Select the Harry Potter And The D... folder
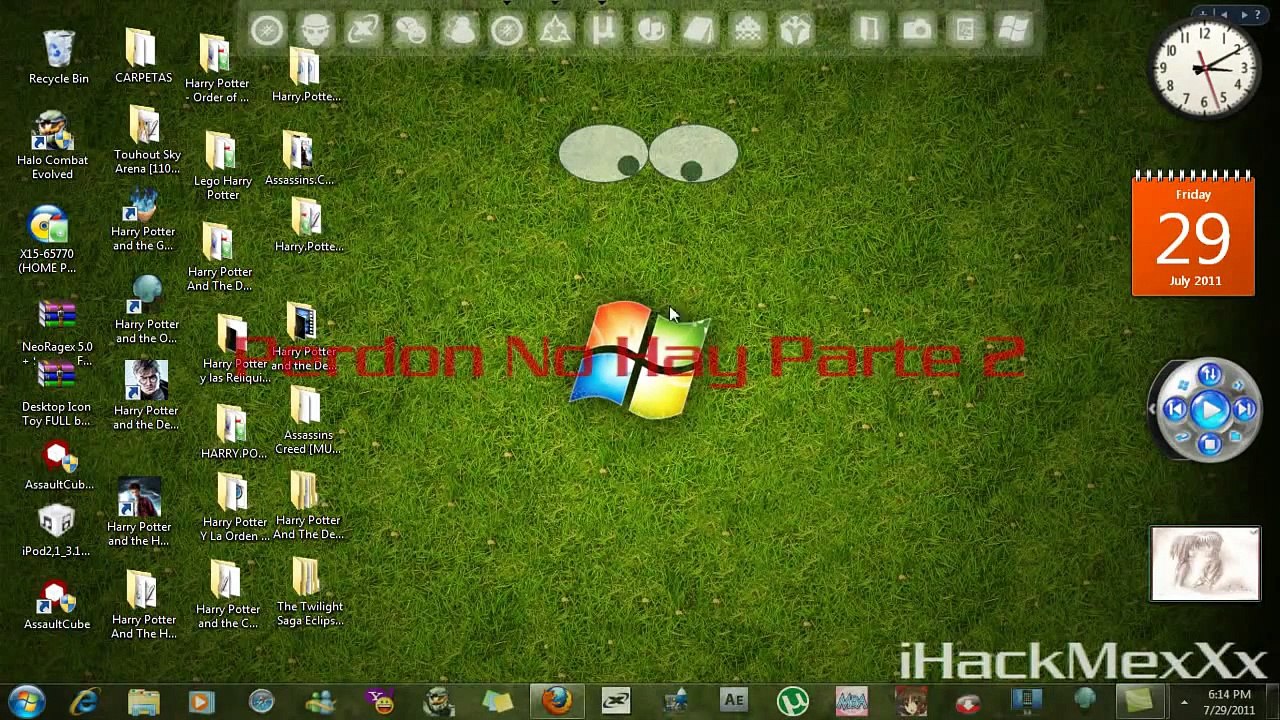This screenshot has width=1280, height=720. click(x=220, y=258)
